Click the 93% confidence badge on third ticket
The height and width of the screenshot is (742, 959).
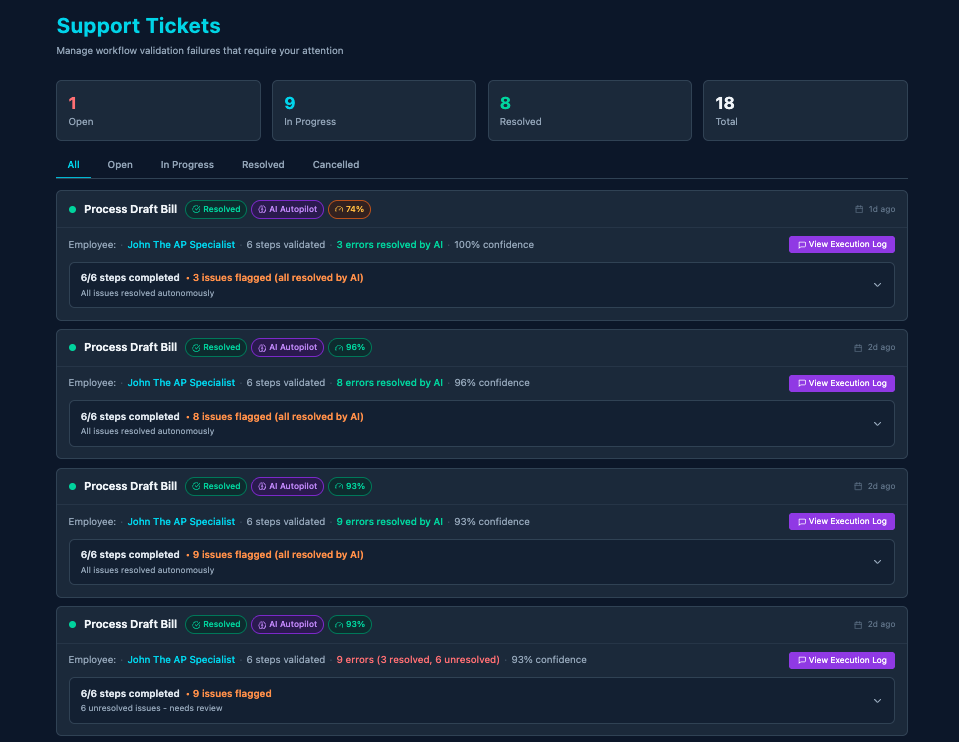[x=349, y=486]
